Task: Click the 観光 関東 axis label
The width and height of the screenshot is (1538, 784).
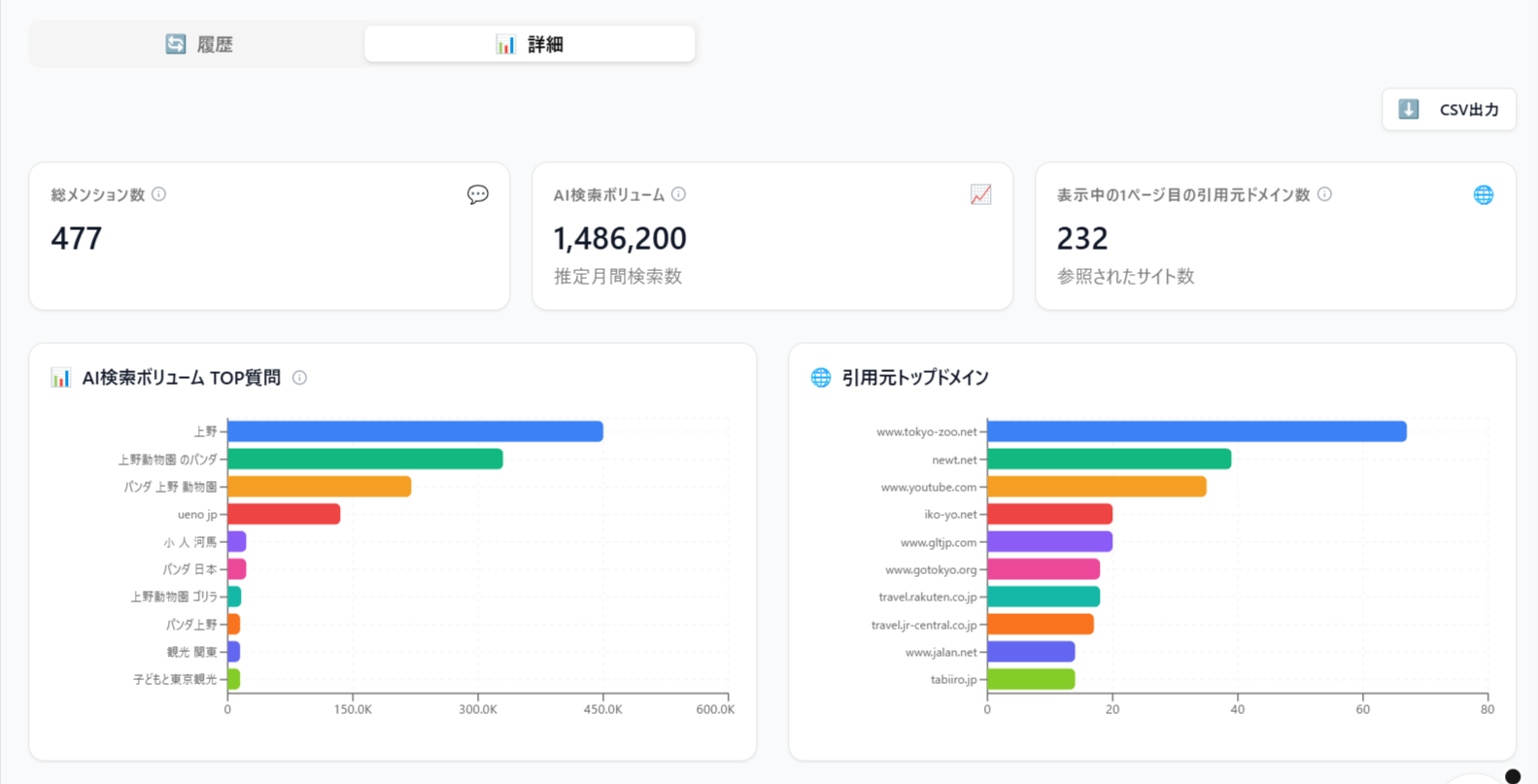Action: coord(191,652)
